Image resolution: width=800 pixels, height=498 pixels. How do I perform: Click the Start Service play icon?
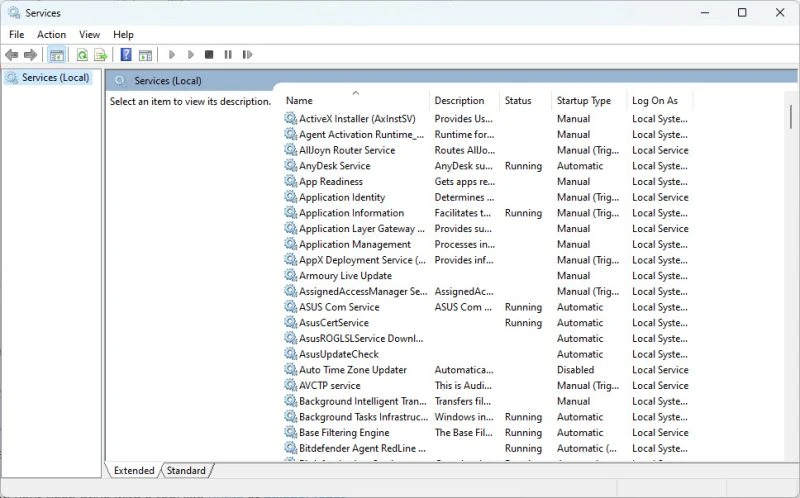pyautogui.click(x=172, y=55)
